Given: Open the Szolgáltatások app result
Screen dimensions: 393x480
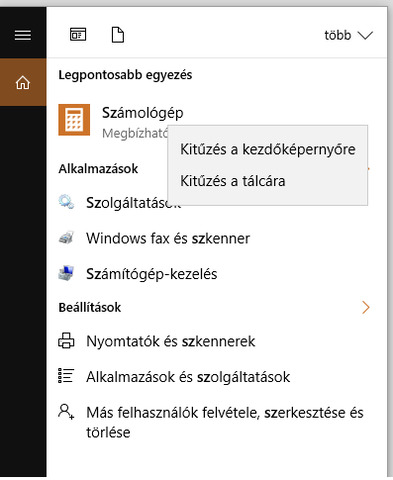Looking at the screenshot, I should (x=133, y=203).
